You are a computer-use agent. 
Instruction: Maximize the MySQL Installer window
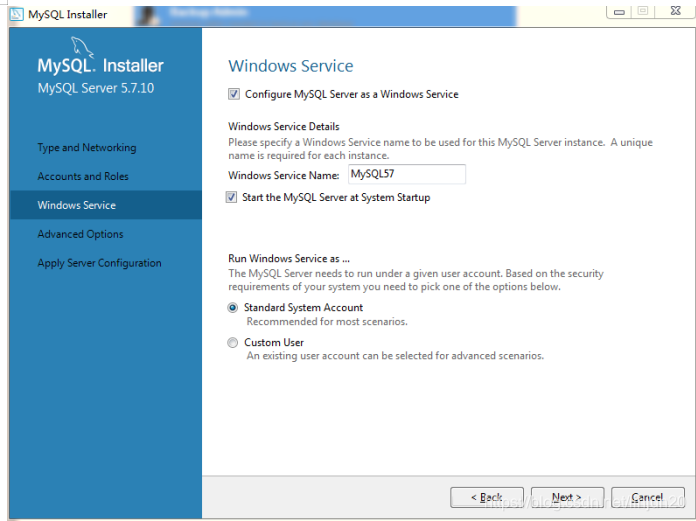pos(643,11)
